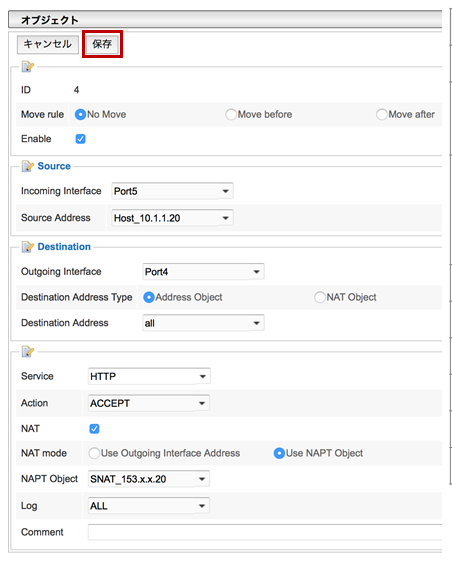Screen dimensions: 452x562
Task: Open the Source Address Host_10.1.1.20 dropdown
Action: click(x=172, y=218)
